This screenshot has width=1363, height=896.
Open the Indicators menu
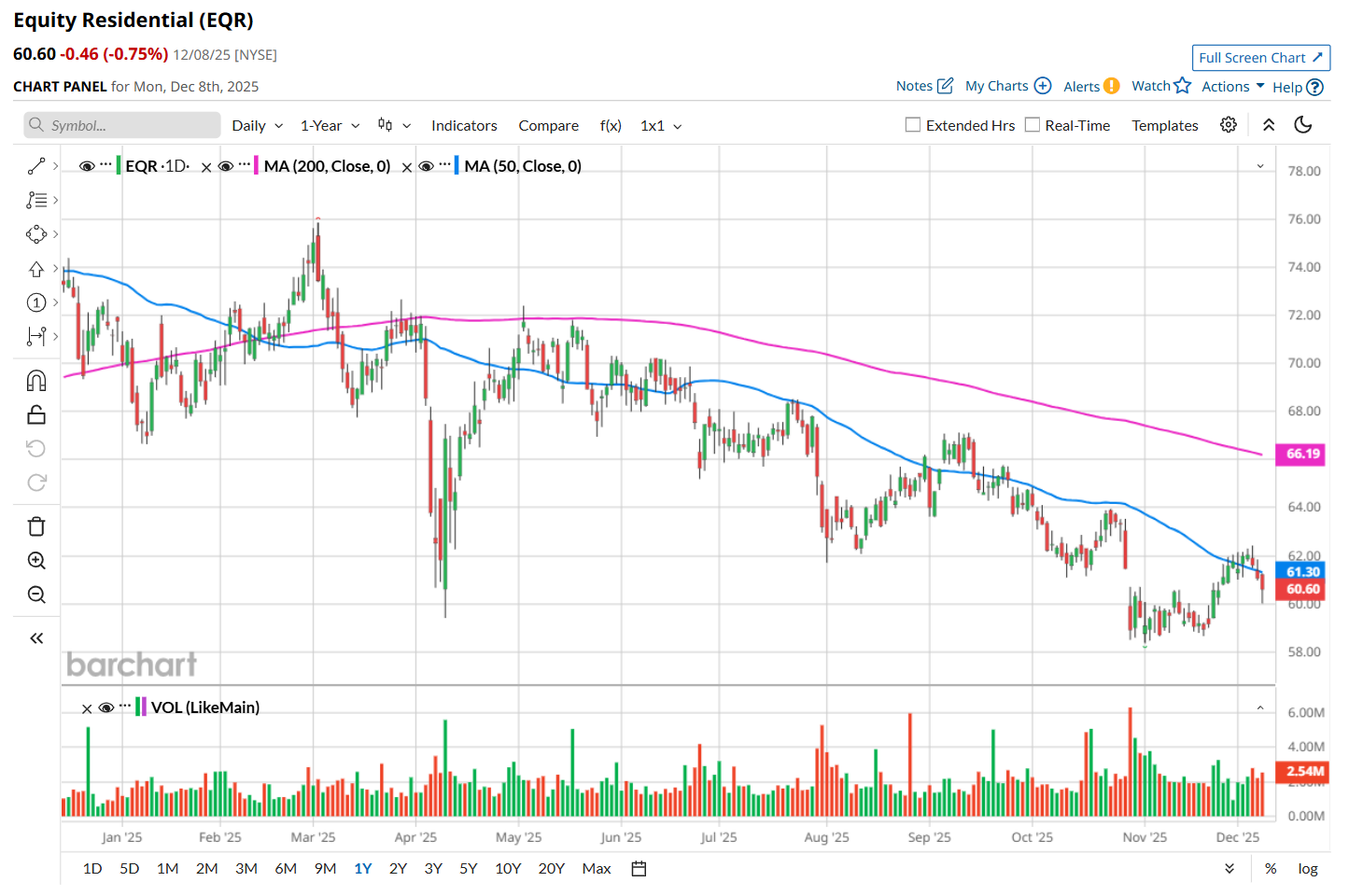(464, 126)
